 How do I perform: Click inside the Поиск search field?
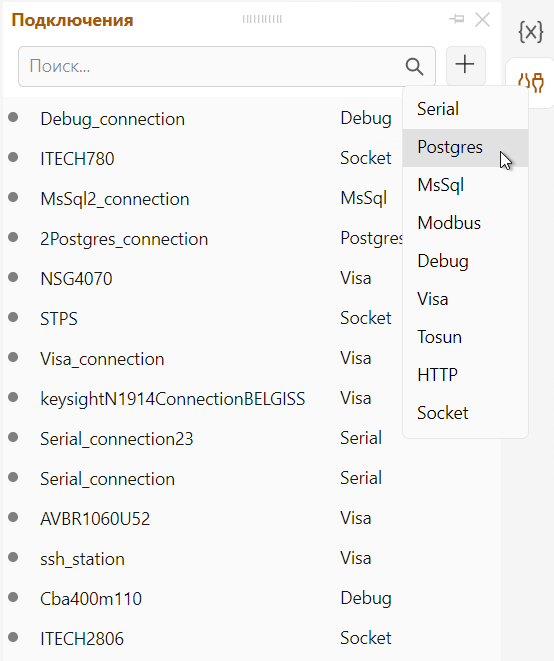[x=211, y=67]
